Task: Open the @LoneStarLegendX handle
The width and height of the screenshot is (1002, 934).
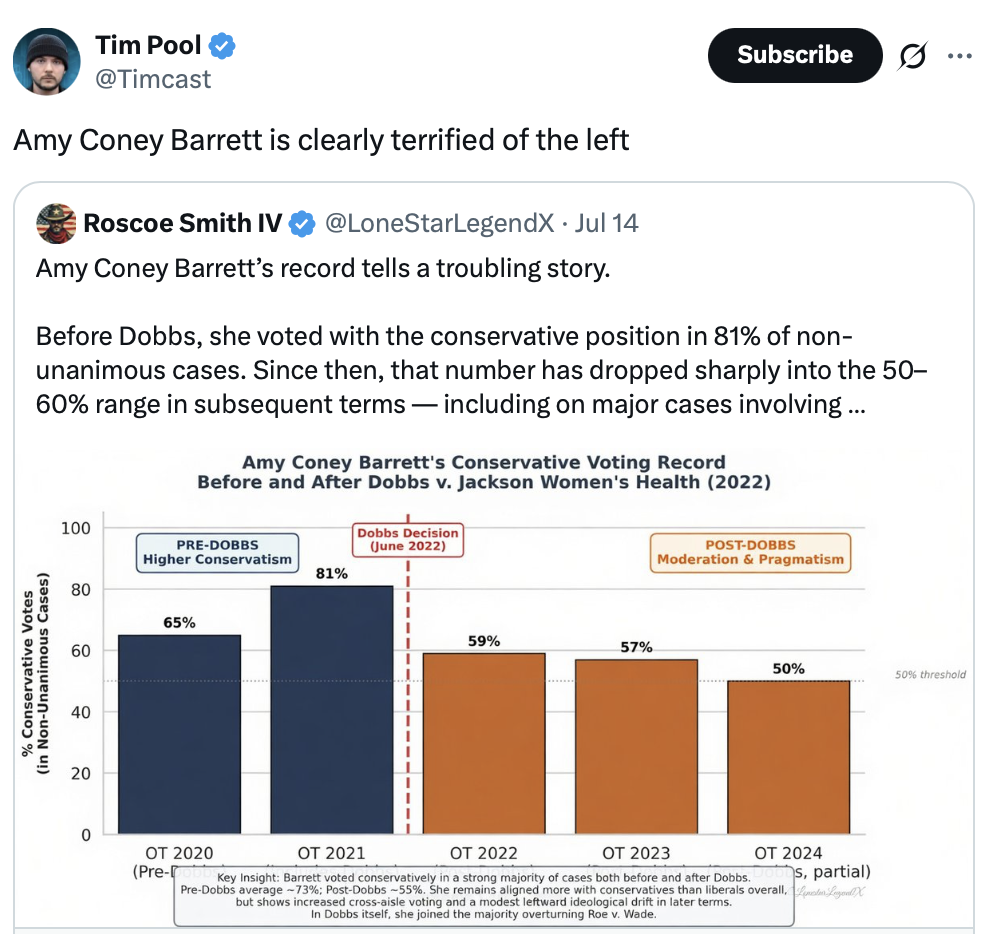Action: (x=440, y=224)
